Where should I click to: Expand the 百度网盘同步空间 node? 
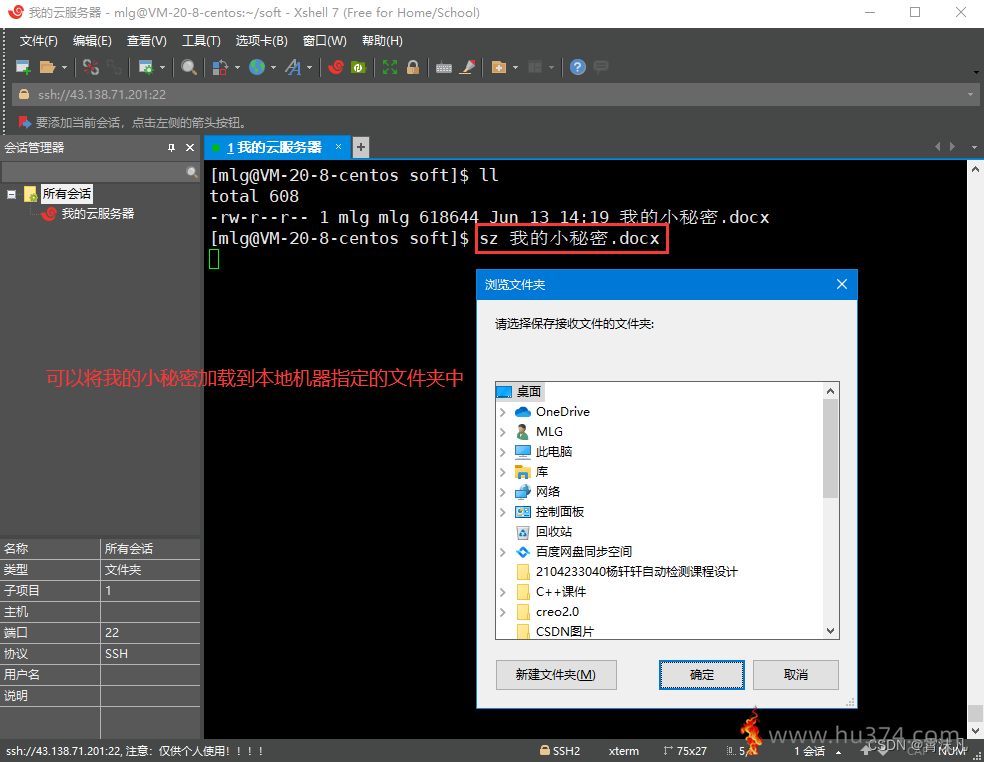[503, 552]
